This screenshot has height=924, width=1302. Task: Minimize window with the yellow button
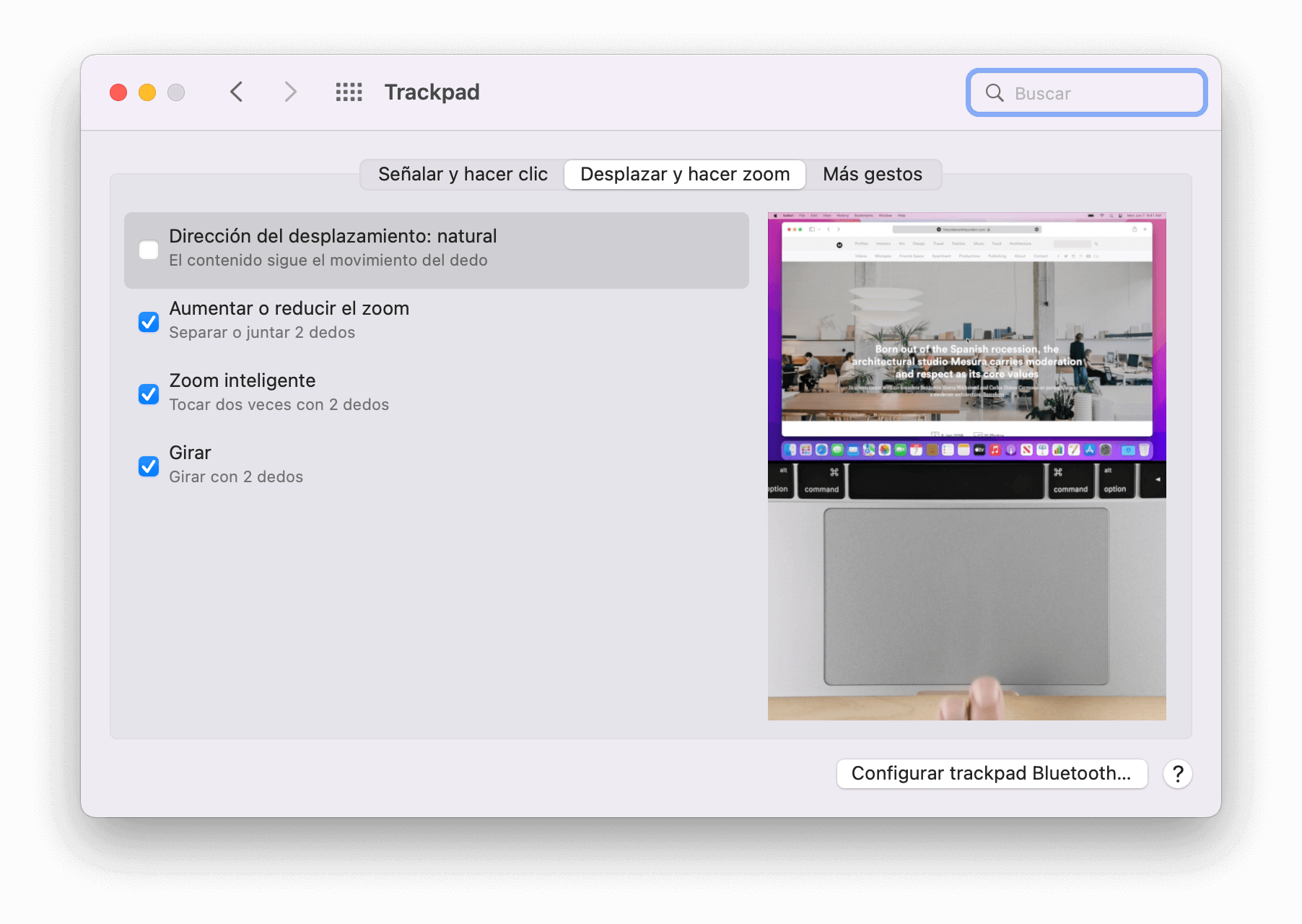[x=147, y=92]
